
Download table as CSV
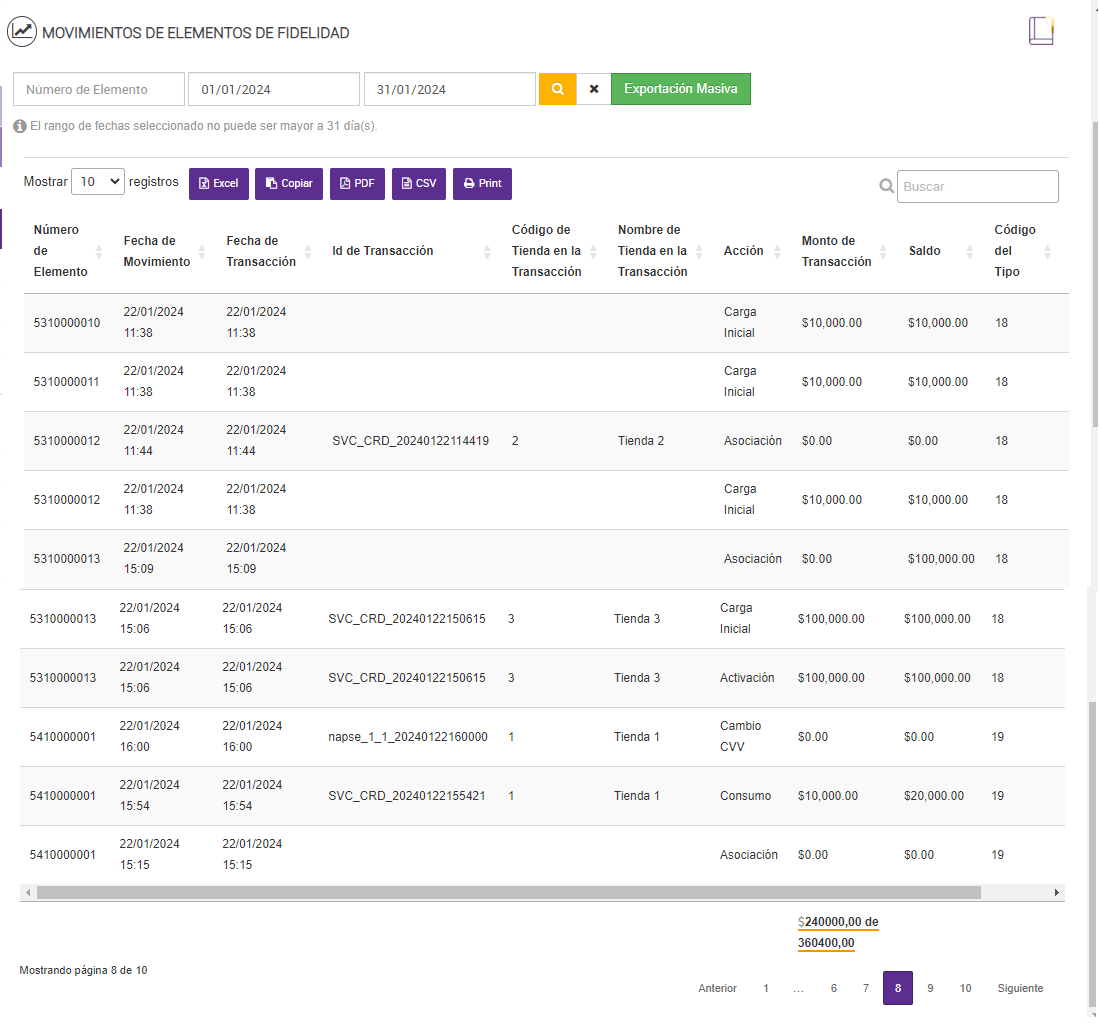tap(418, 184)
